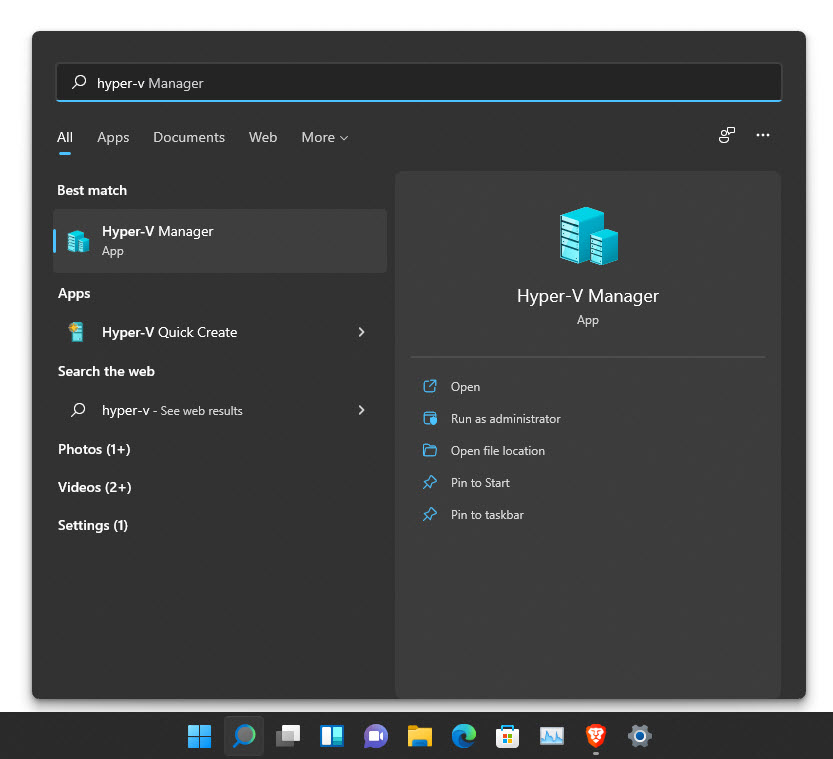Click the search magnifier icon in the search box
The height and width of the screenshot is (759, 833).
79,82
